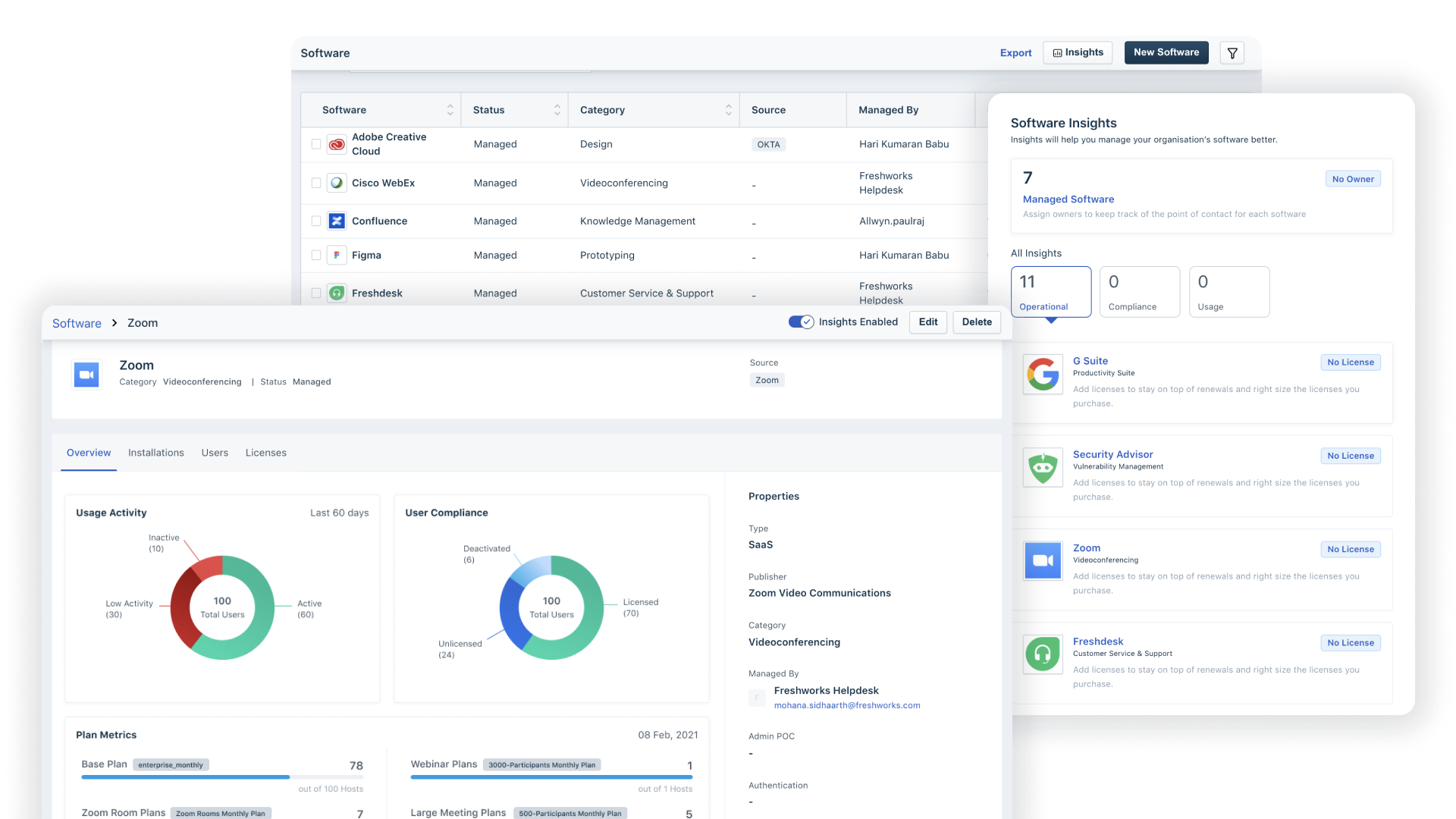Toggle the Insights Enabled switch

pos(801,322)
